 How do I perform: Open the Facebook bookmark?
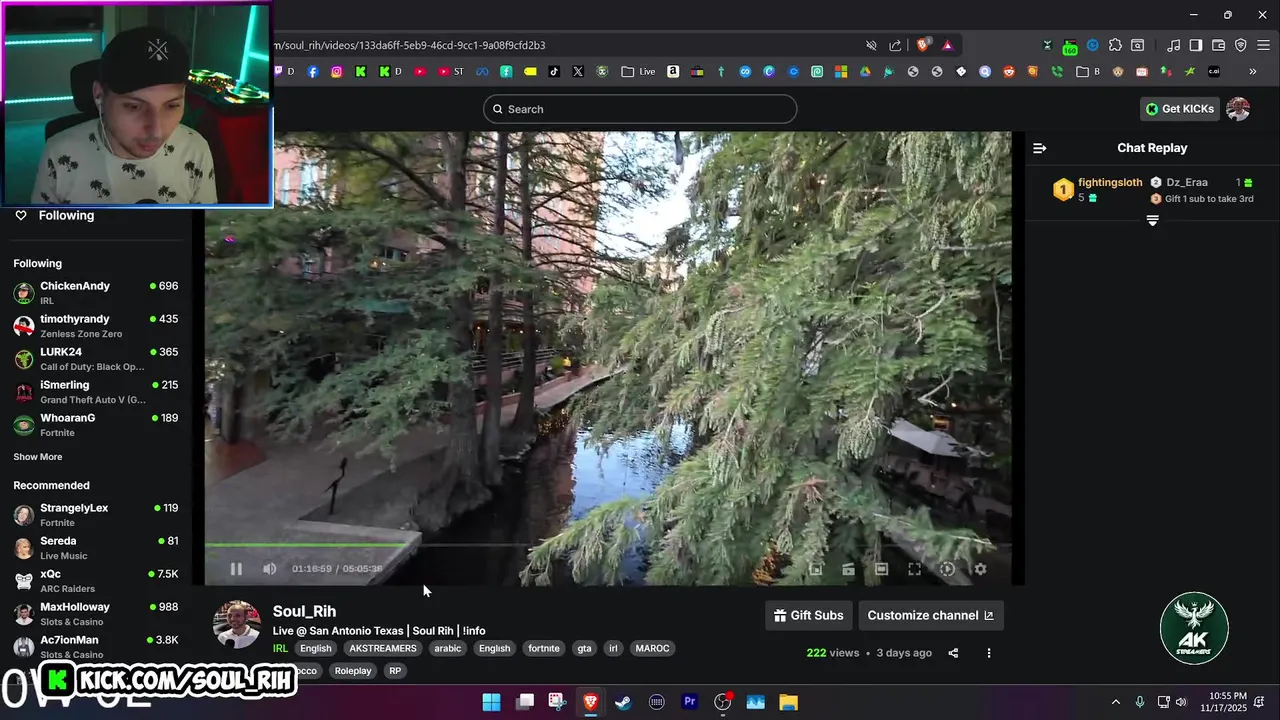[x=313, y=72]
